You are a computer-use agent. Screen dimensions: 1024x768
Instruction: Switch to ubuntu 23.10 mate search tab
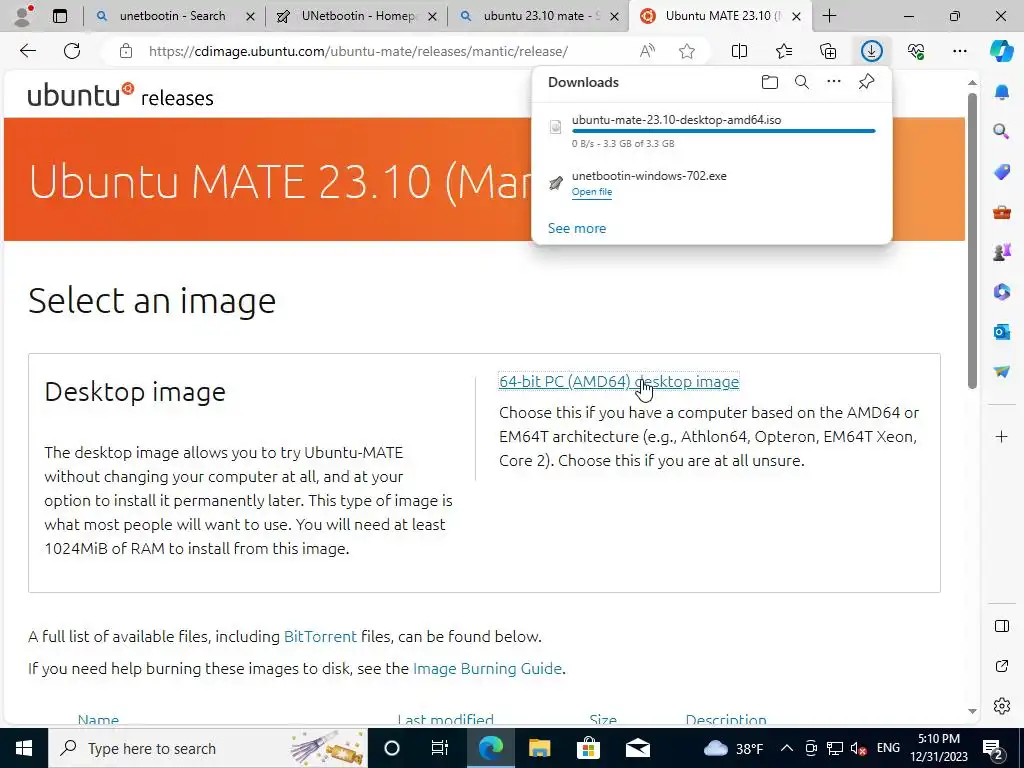click(539, 16)
